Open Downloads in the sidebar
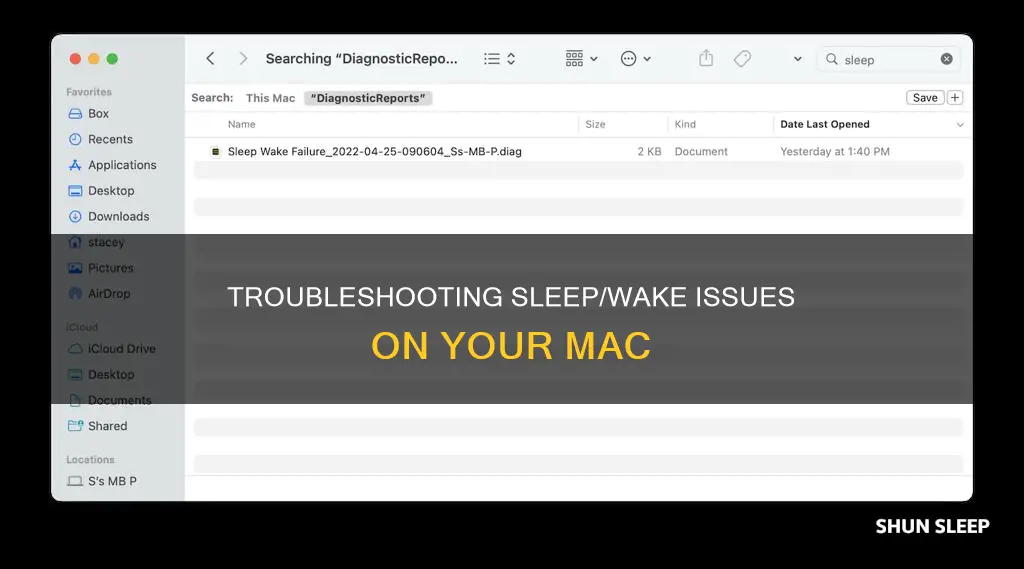Image resolution: width=1024 pixels, height=569 pixels. (118, 216)
